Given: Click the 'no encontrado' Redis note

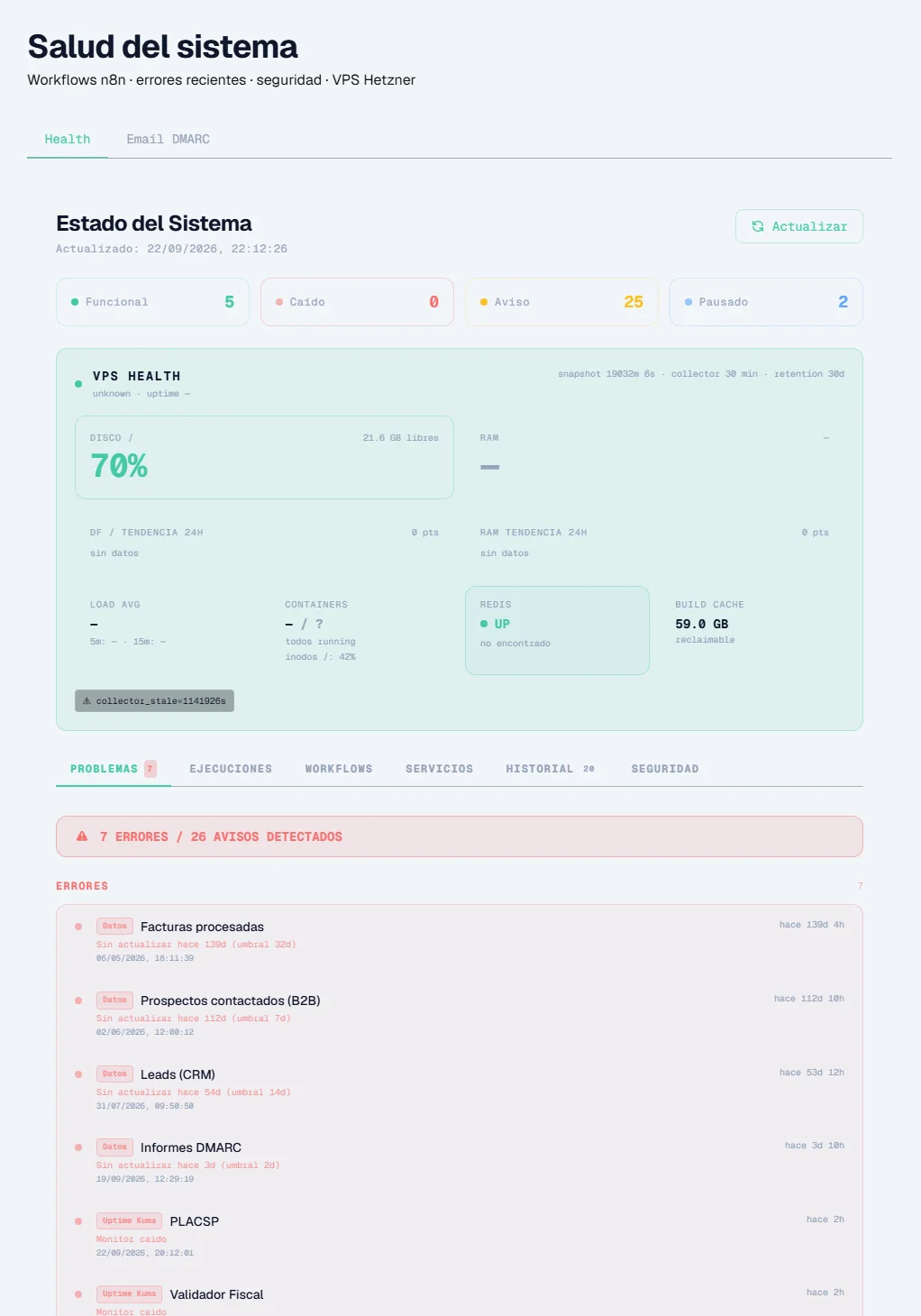Looking at the screenshot, I should pos(515,644).
